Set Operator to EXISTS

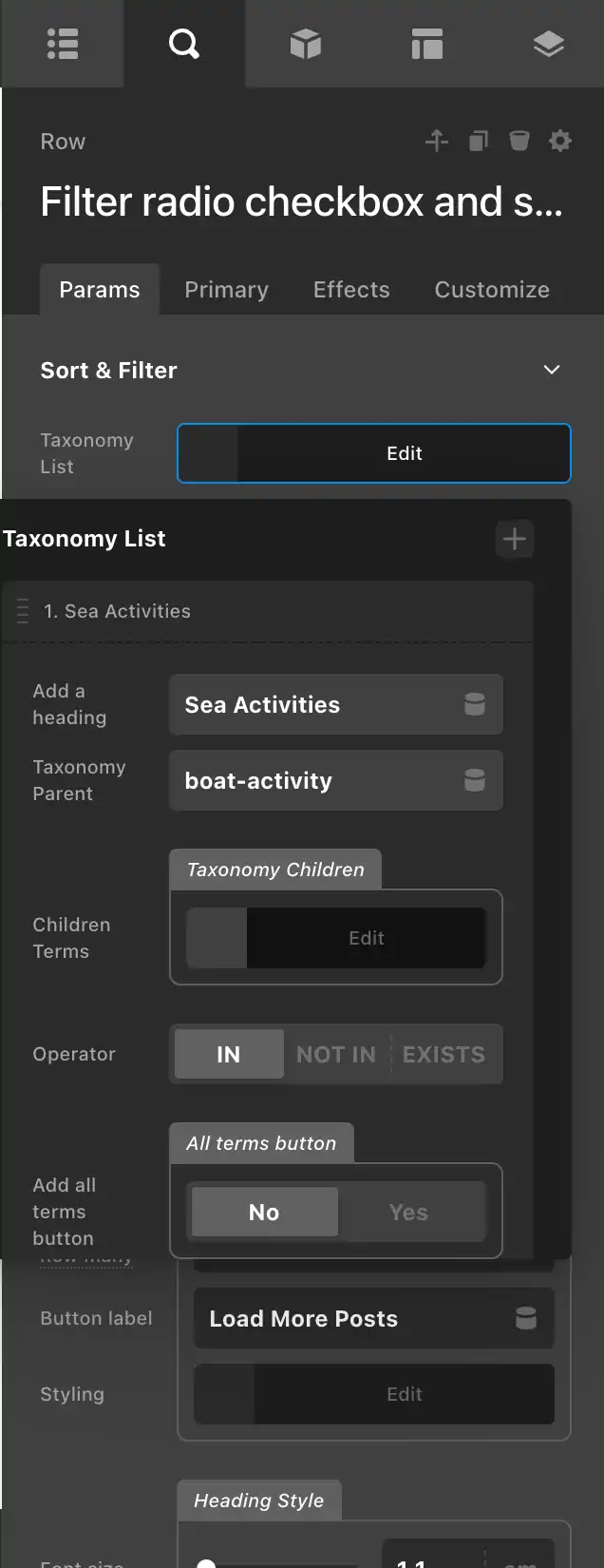(444, 1054)
